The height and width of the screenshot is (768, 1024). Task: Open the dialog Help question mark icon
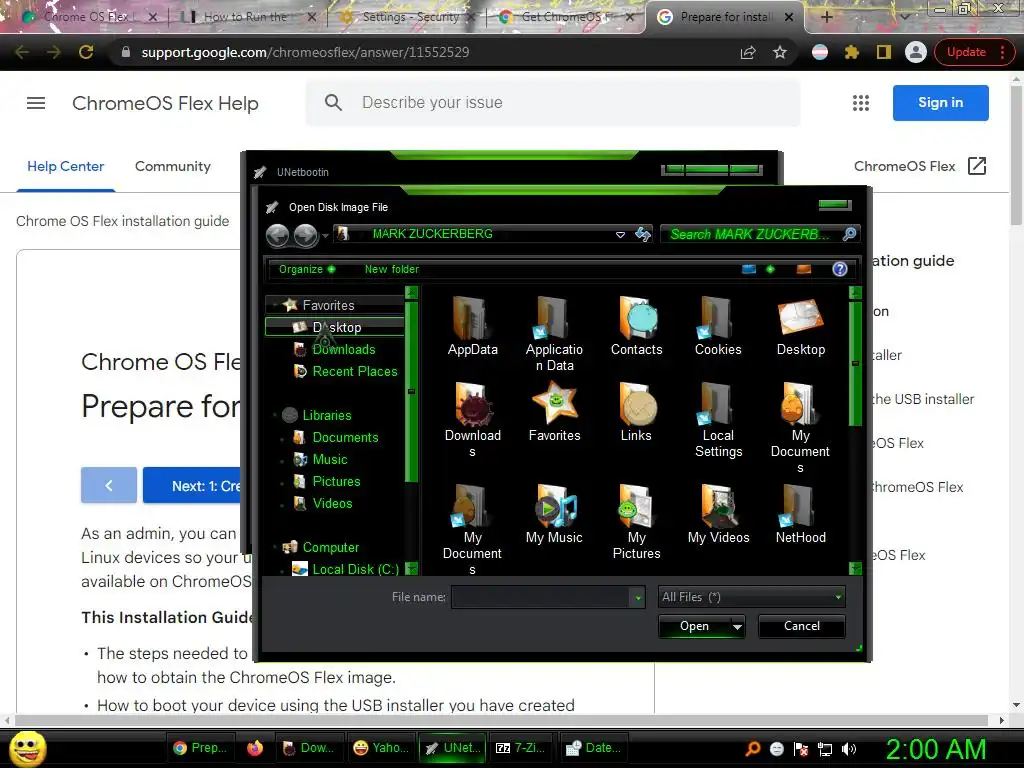[x=840, y=269]
